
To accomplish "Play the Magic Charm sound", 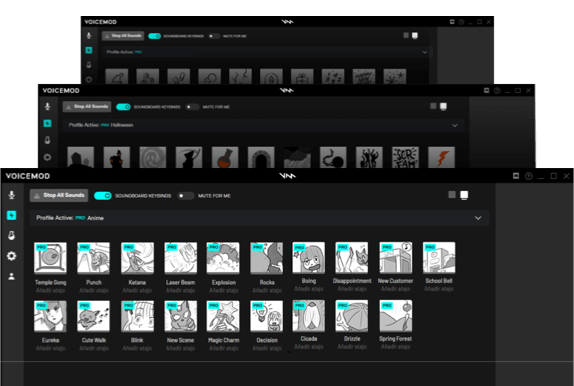I will click(x=223, y=316).
